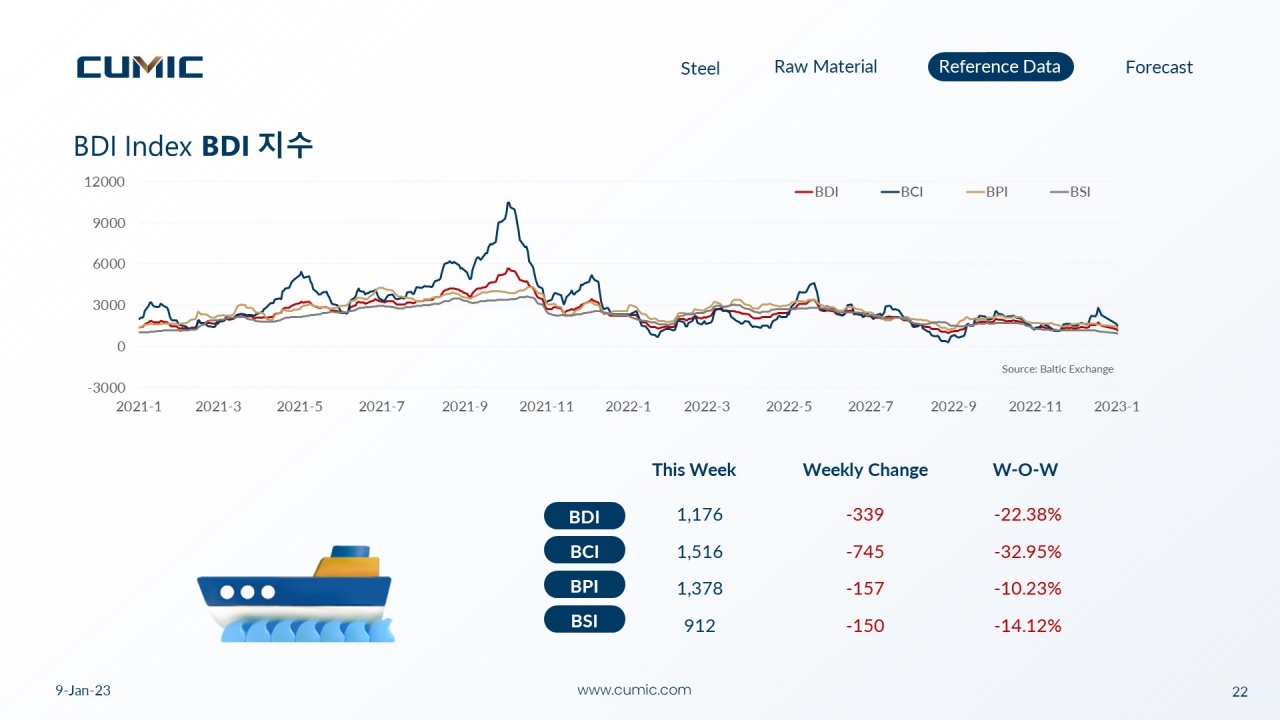Click the BSI pill label
Screen dimensions: 1280x720
point(584,620)
